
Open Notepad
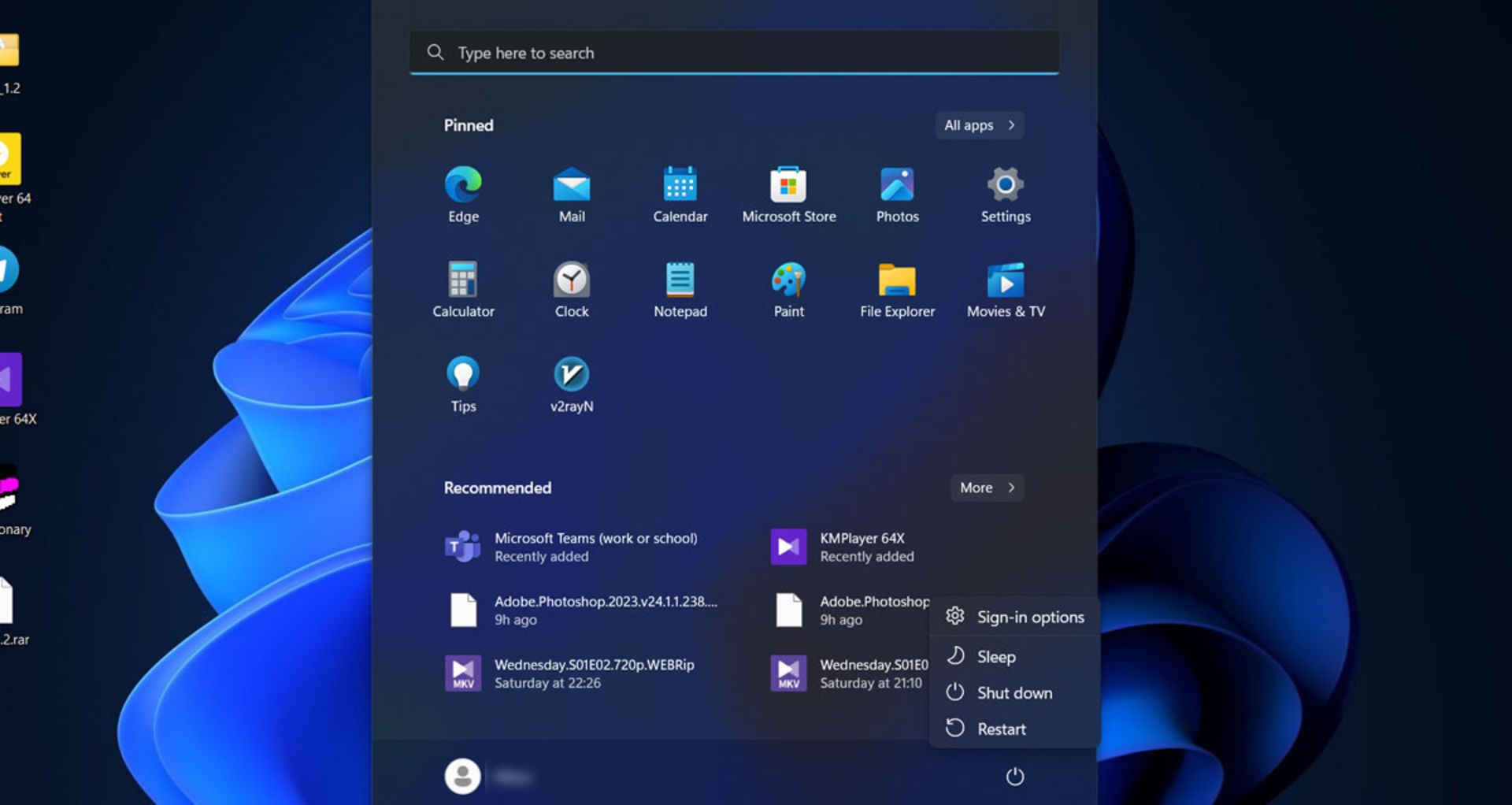[x=680, y=290]
